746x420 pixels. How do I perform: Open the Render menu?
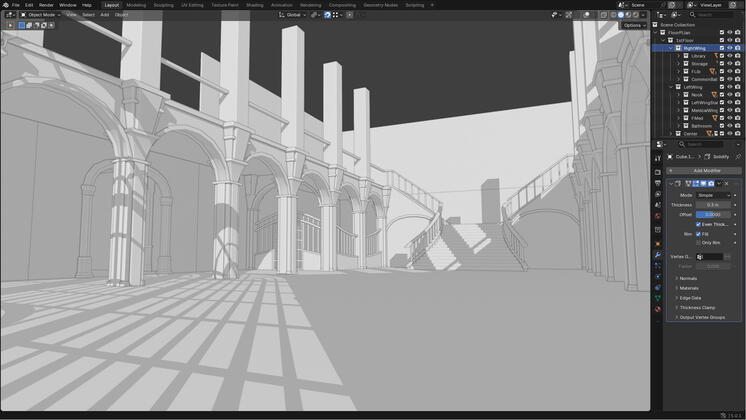point(46,5)
